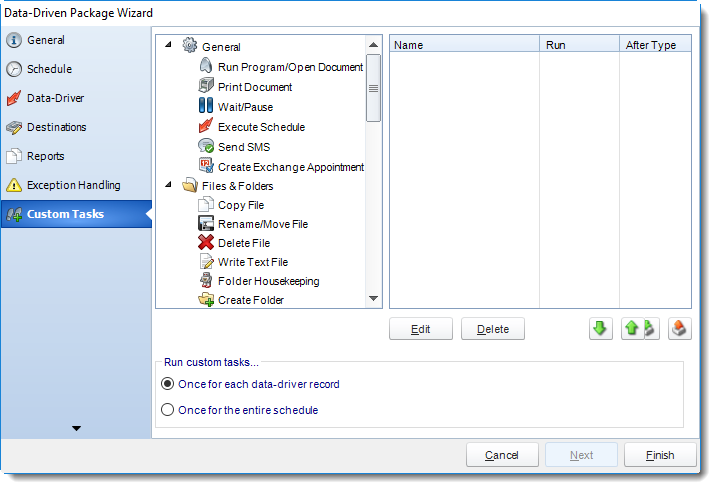Select the Send SMS task label
The image size is (716, 489).
(x=244, y=147)
